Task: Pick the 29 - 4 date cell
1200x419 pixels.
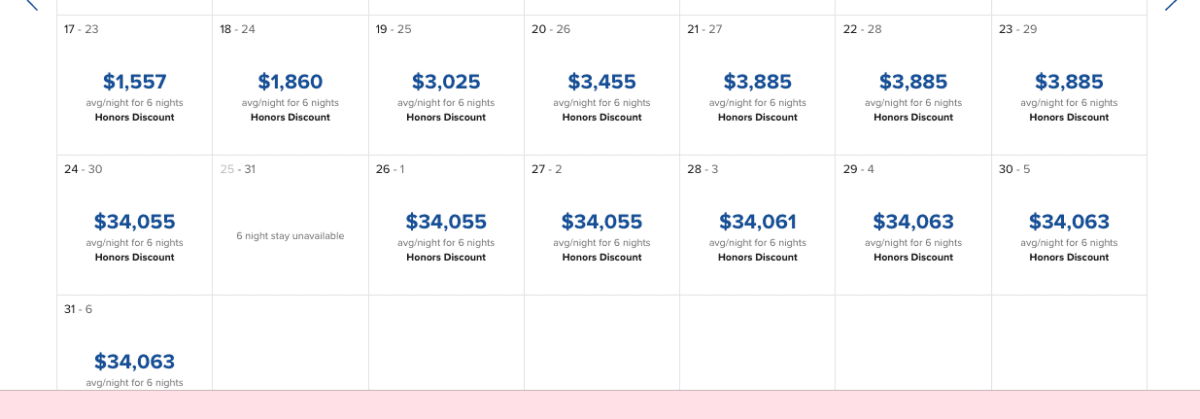Action: click(914, 225)
